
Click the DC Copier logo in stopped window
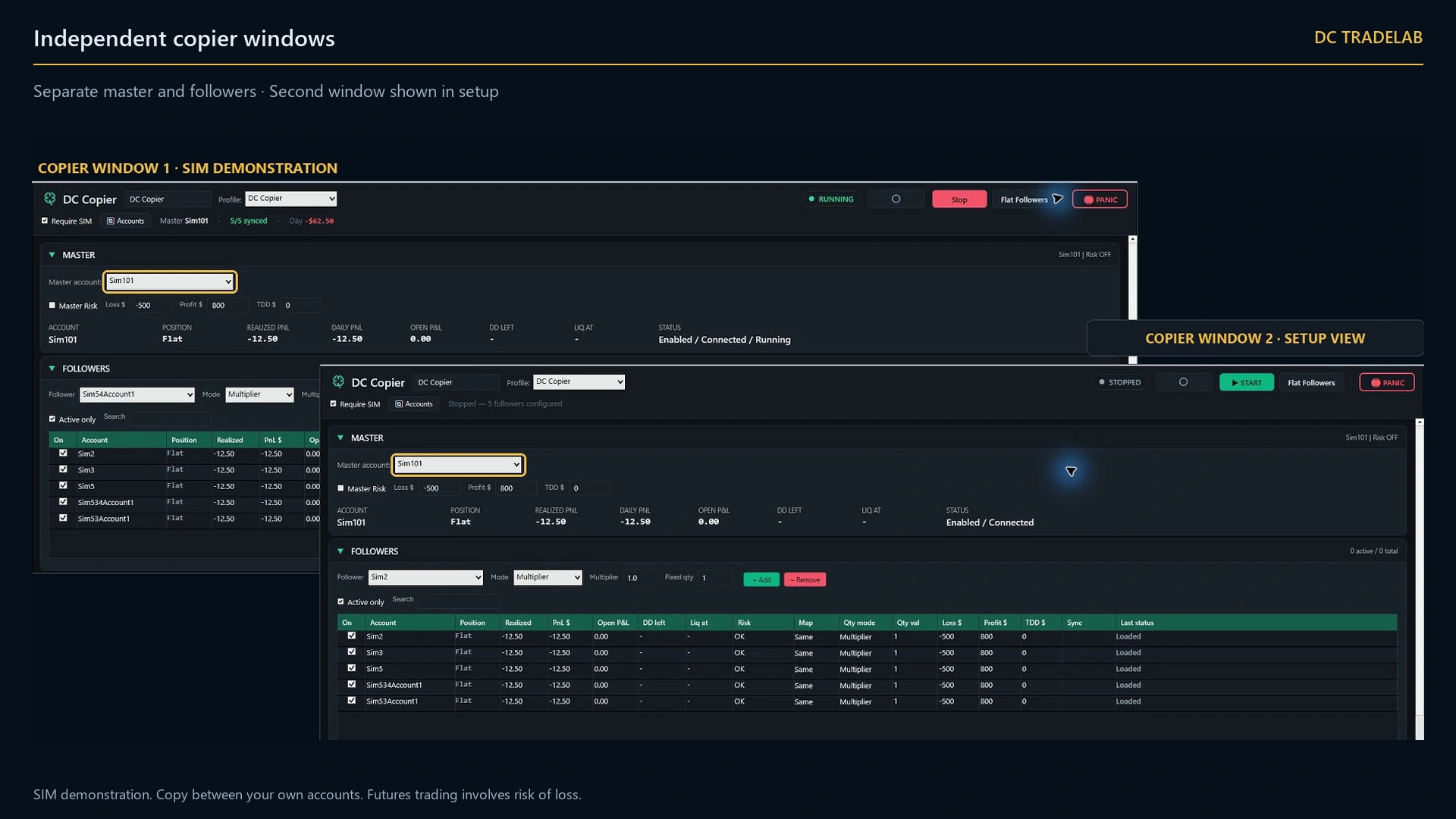pyautogui.click(x=338, y=381)
